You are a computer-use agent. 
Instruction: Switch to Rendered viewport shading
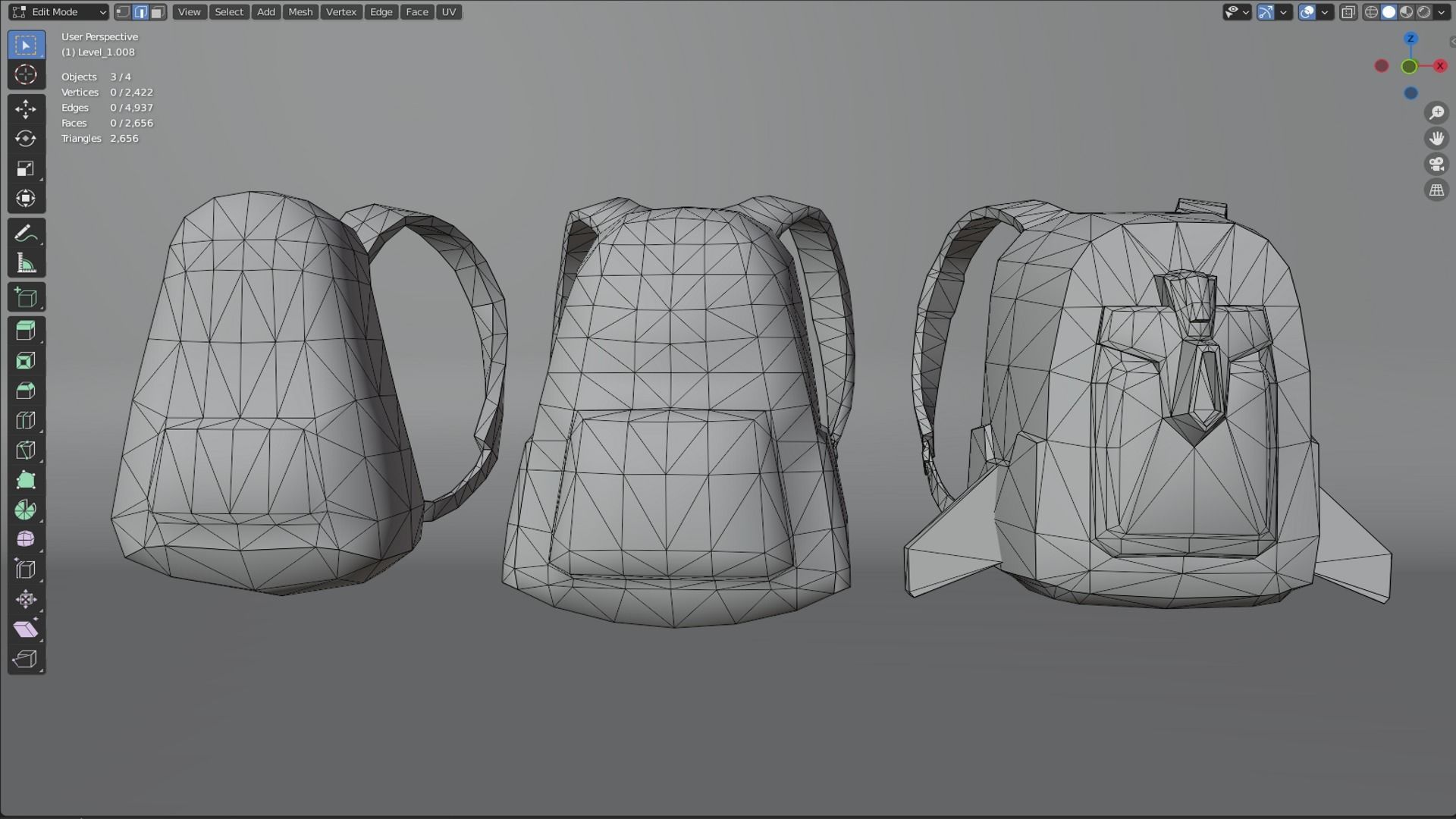click(1423, 12)
